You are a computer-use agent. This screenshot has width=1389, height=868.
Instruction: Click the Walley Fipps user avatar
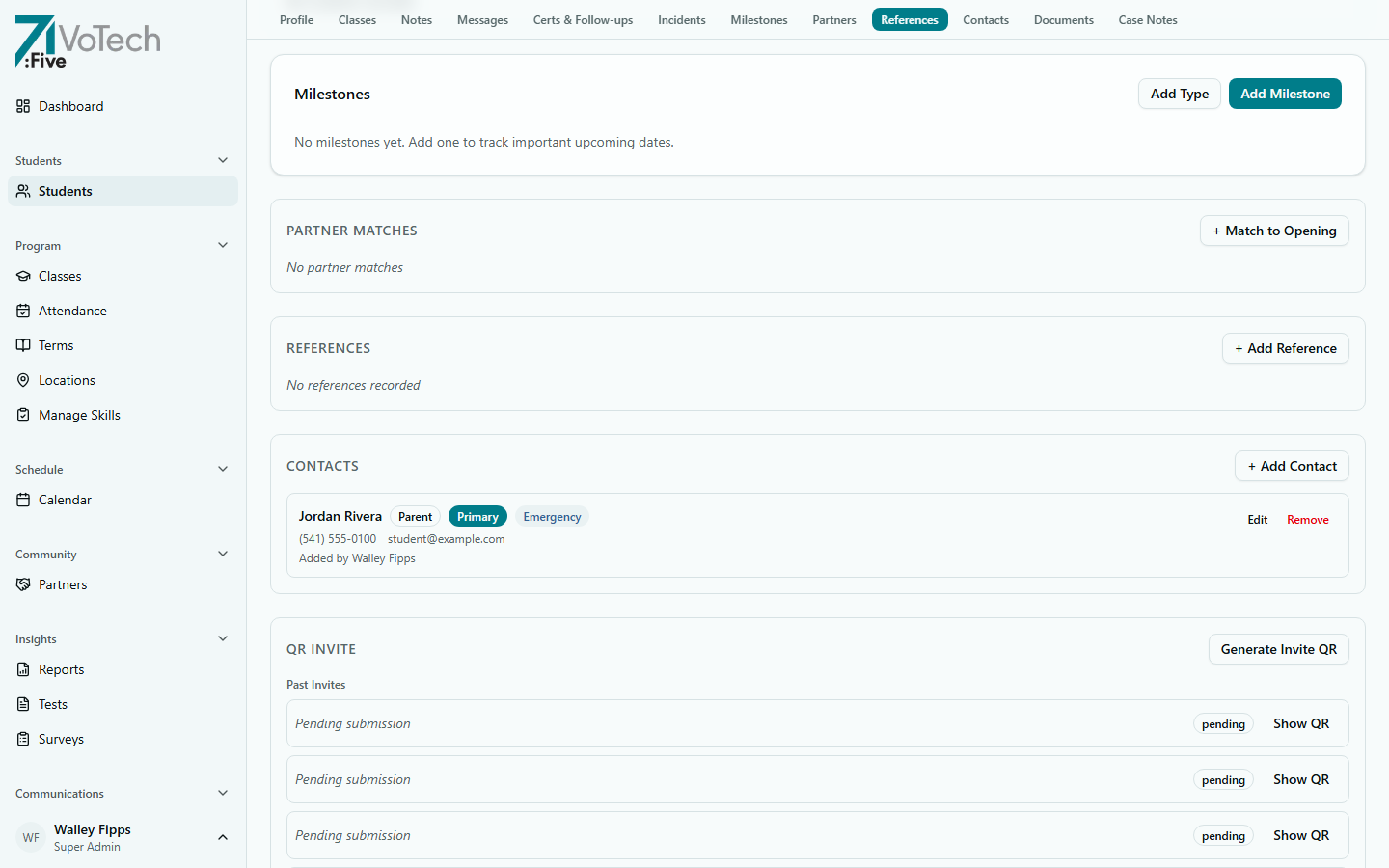pyautogui.click(x=30, y=836)
